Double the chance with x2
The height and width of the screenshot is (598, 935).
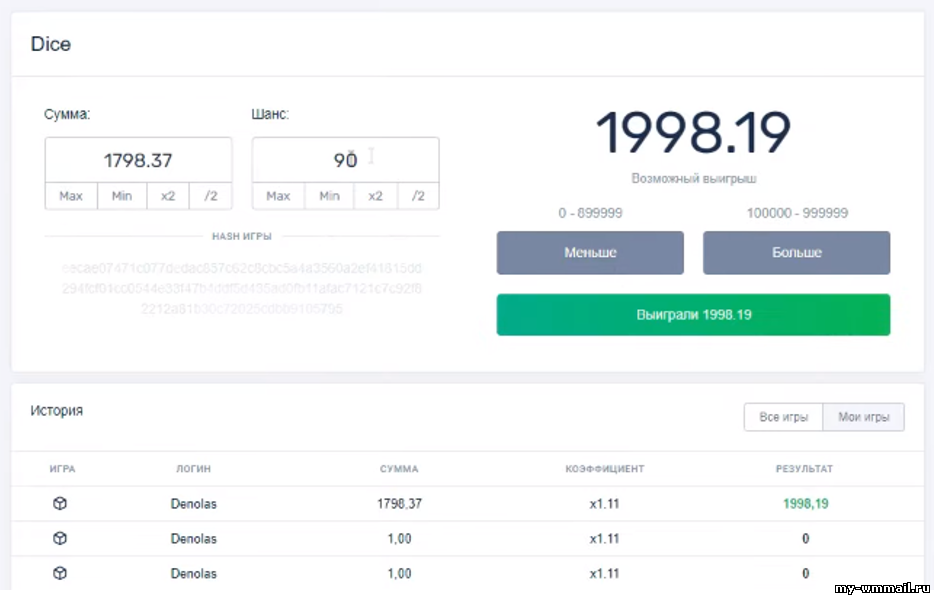[x=375, y=196]
